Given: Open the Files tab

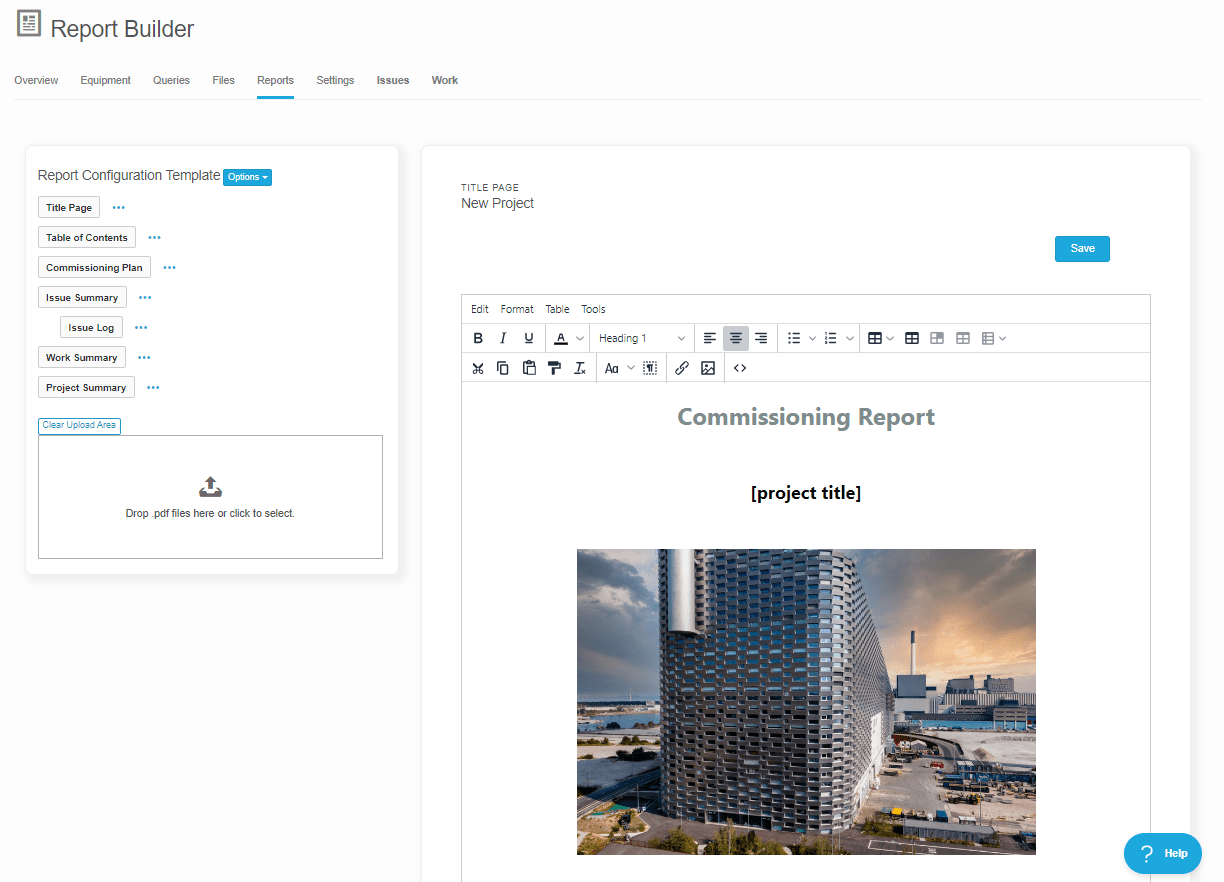Looking at the screenshot, I should [x=223, y=80].
